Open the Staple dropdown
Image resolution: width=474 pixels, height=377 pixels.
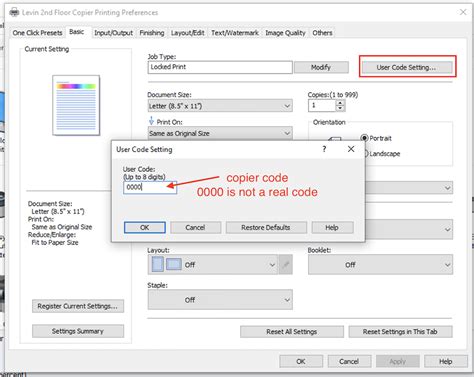[x=220, y=300]
